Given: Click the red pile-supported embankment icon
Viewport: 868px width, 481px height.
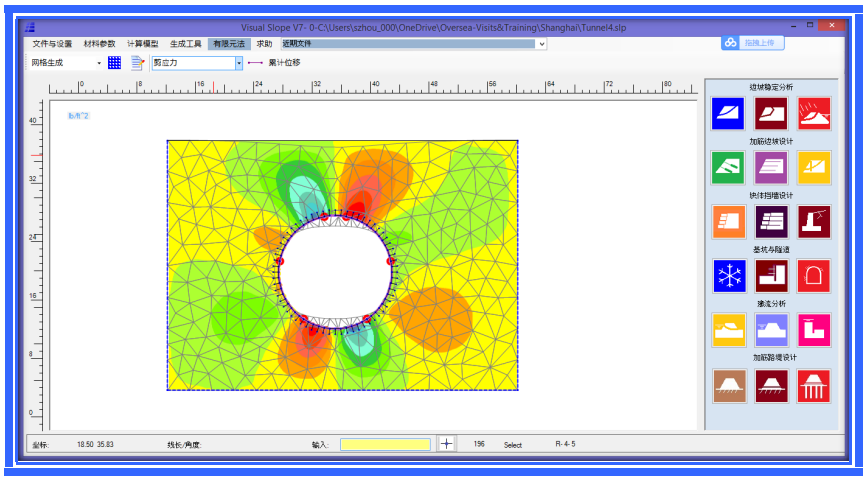Looking at the screenshot, I should (x=813, y=385).
